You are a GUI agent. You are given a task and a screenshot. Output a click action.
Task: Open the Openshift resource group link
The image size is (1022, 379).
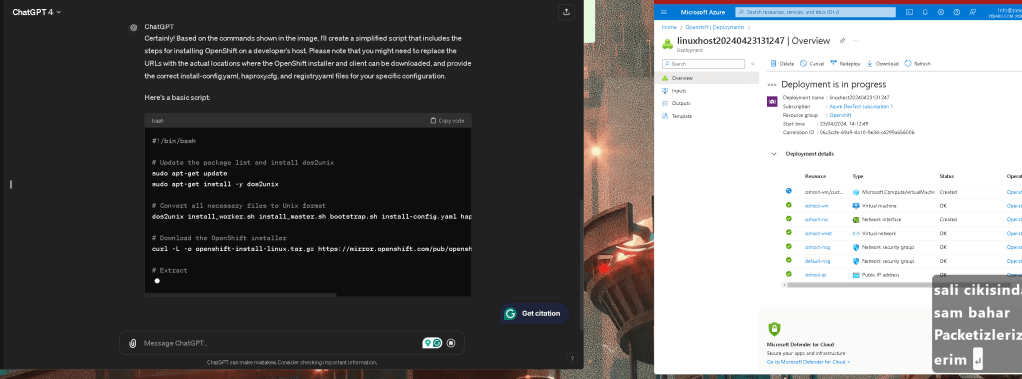(840, 115)
